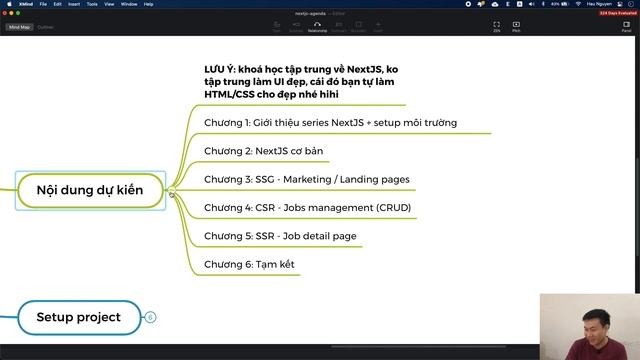This screenshot has height=360, width=640.
Task: Select the Topic toolbar icon
Action: tap(277, 27)
